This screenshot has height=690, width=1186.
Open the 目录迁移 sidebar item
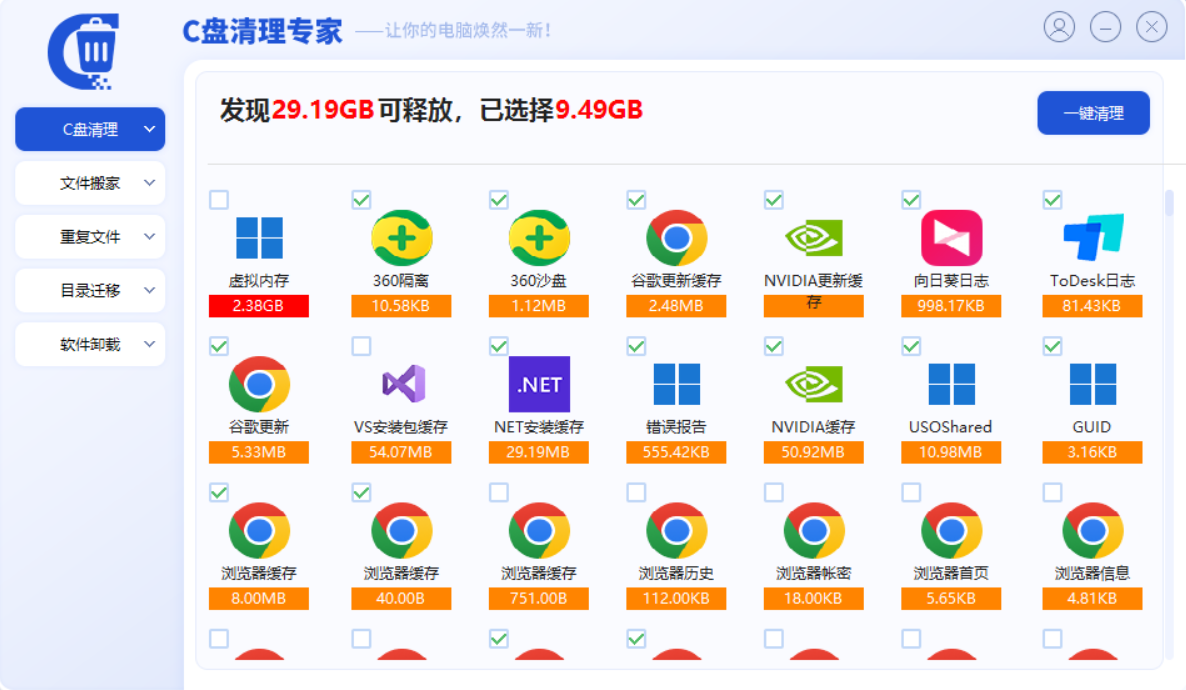90,291
